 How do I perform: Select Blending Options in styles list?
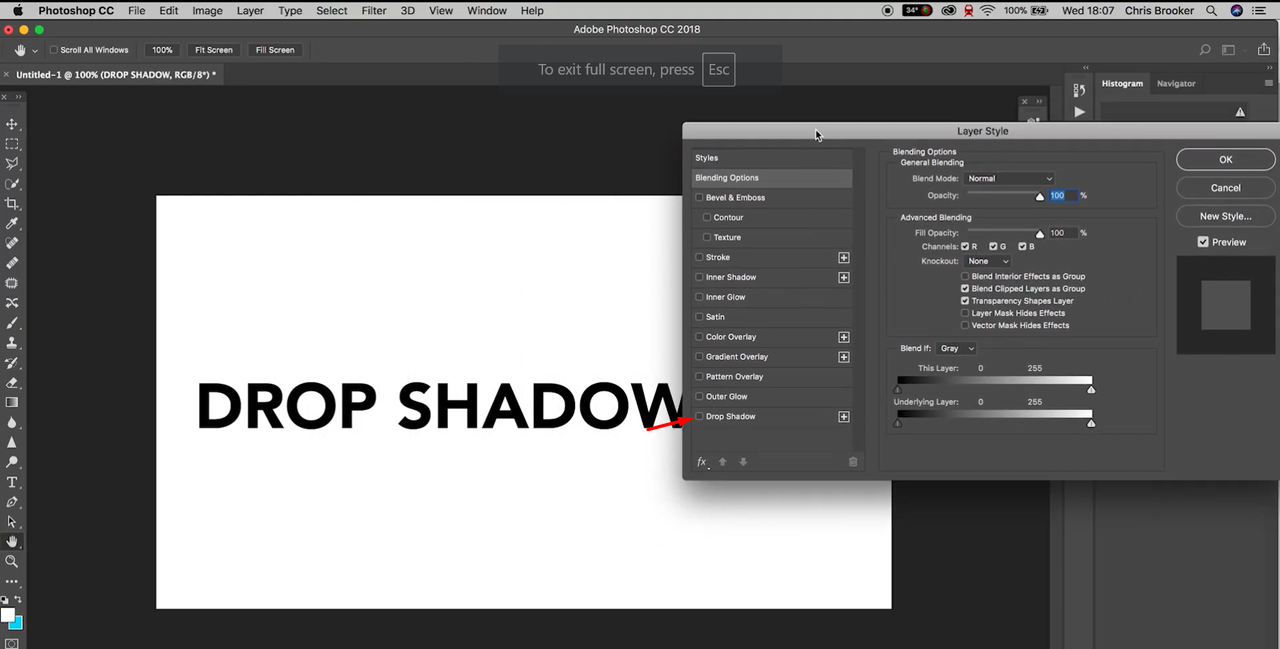coord(772,178)
